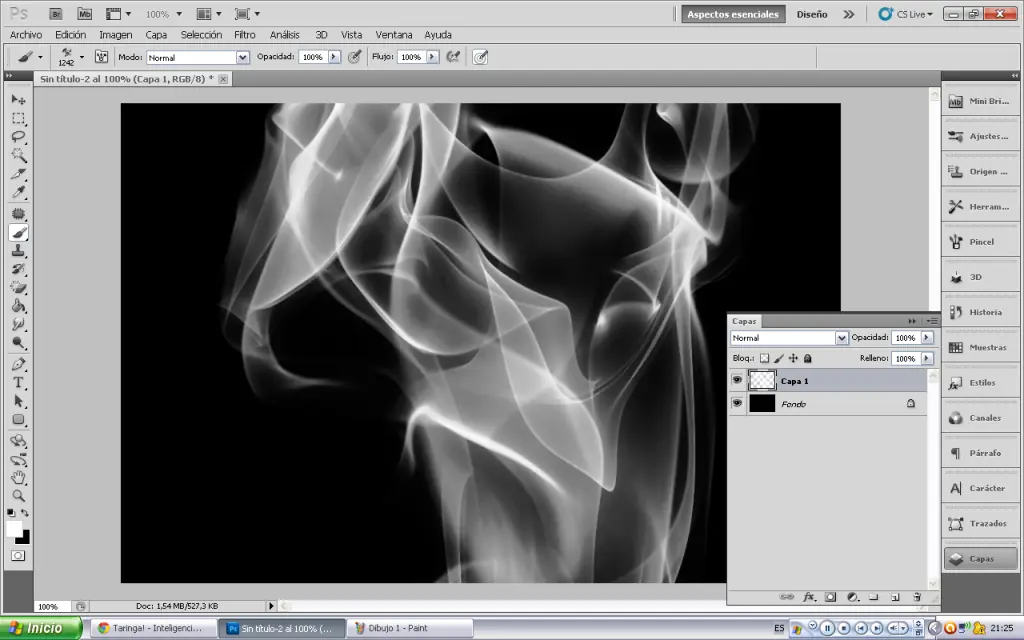
Task: Click the foreground color swatch
Action: click(14, 529)
